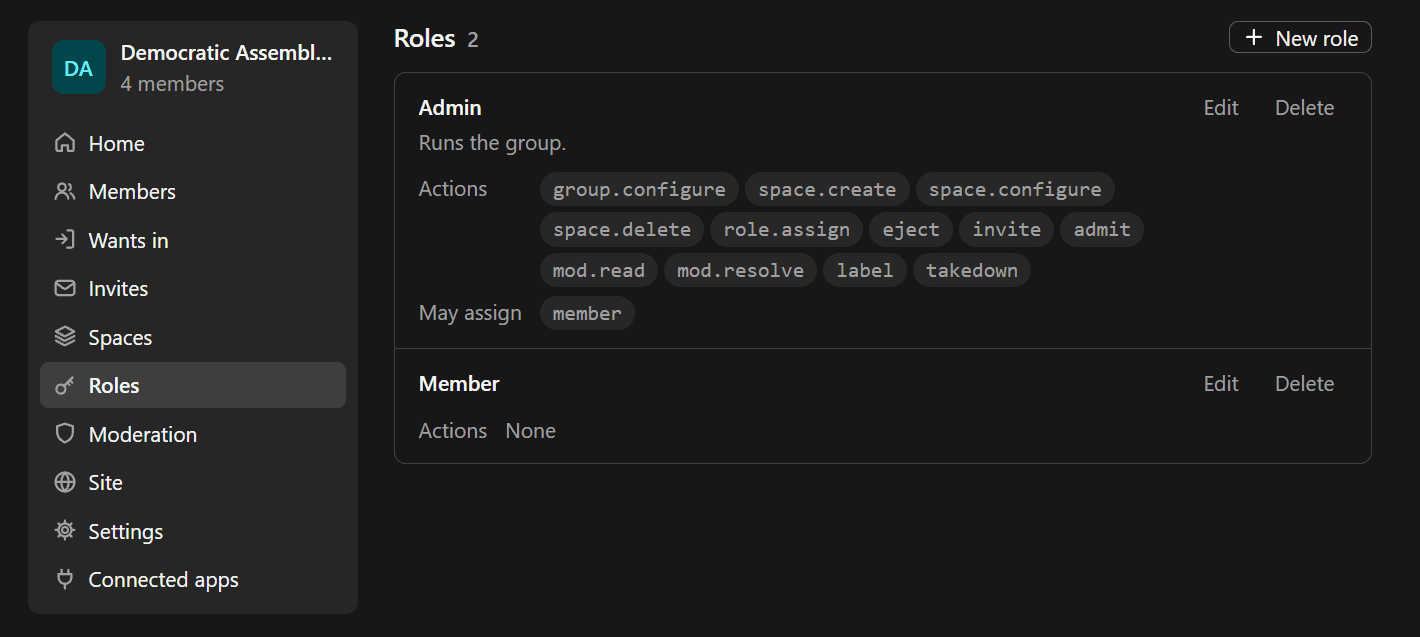Click the space.create action tag
This screenshot has height=637, width=1420.
tap(827, 189)
